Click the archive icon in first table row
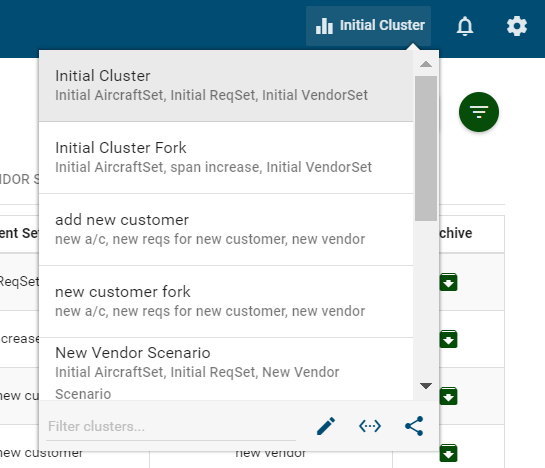The width and height of the screenshot is (545, 468). [x=448, y=282]
